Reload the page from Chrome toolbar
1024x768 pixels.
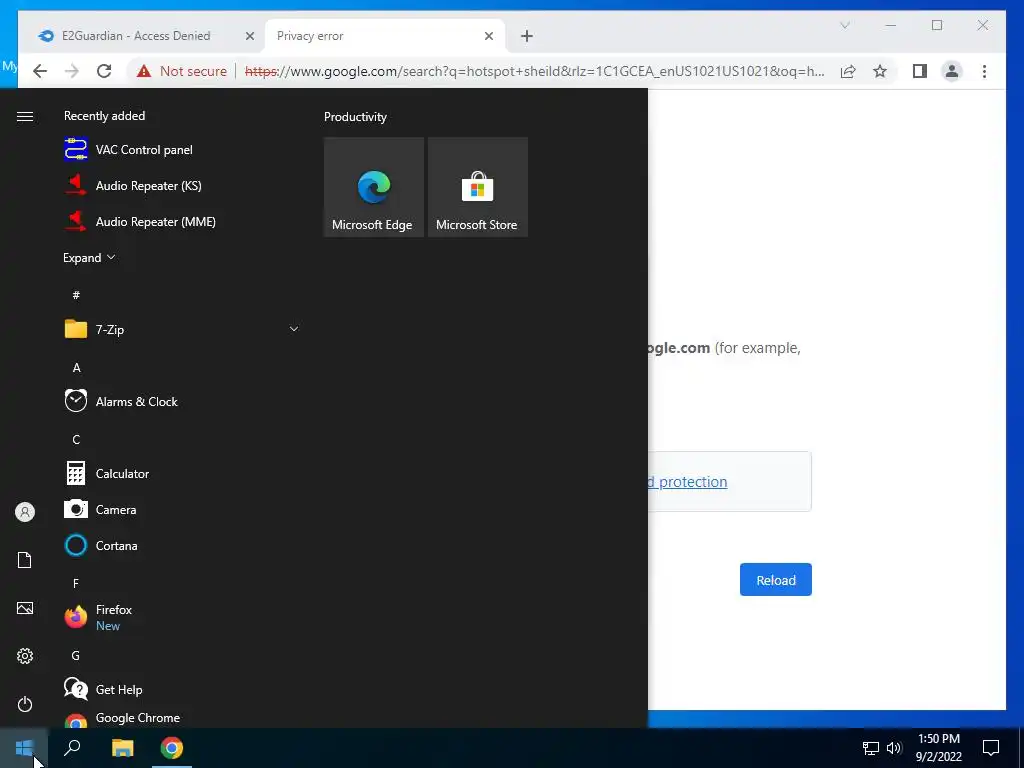coord(104,71)
